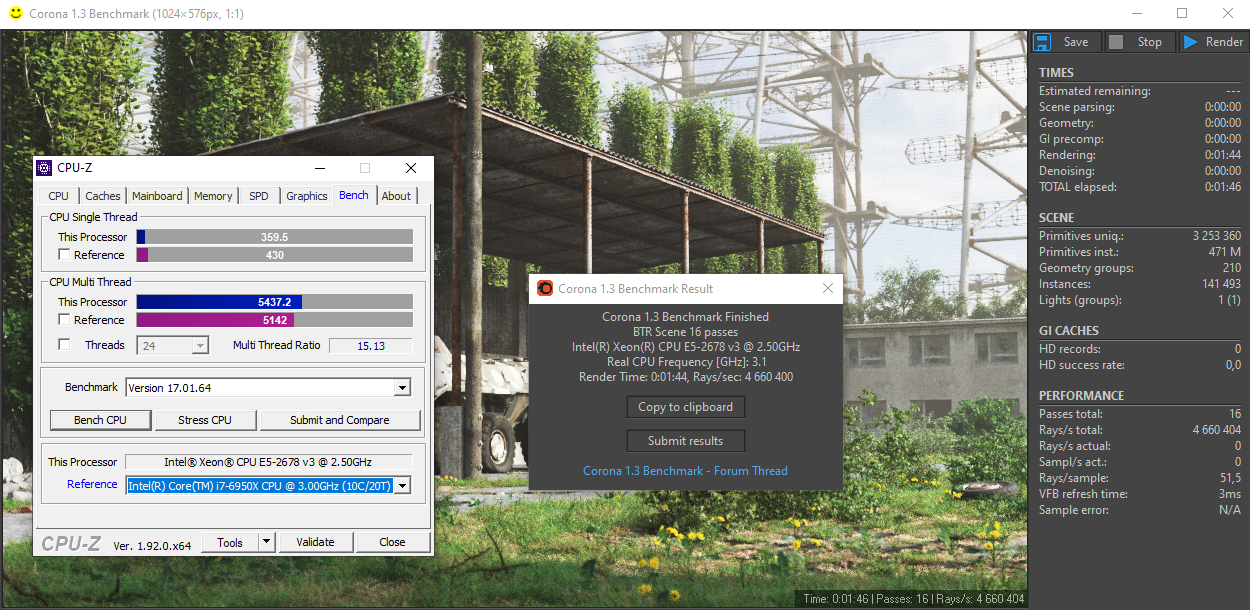Click the Render Time result line
Image resolution: width=1250 pixels, height=610 pixels.
[x=685, y=377]
